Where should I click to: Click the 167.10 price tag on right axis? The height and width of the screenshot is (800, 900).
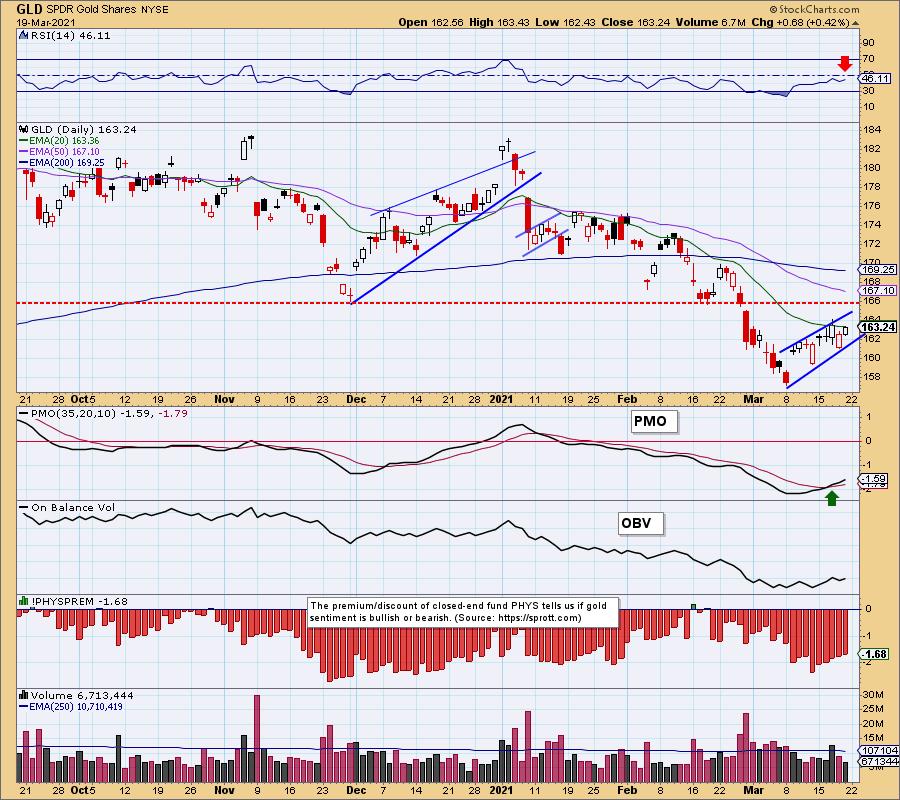(x=878, y=290)
